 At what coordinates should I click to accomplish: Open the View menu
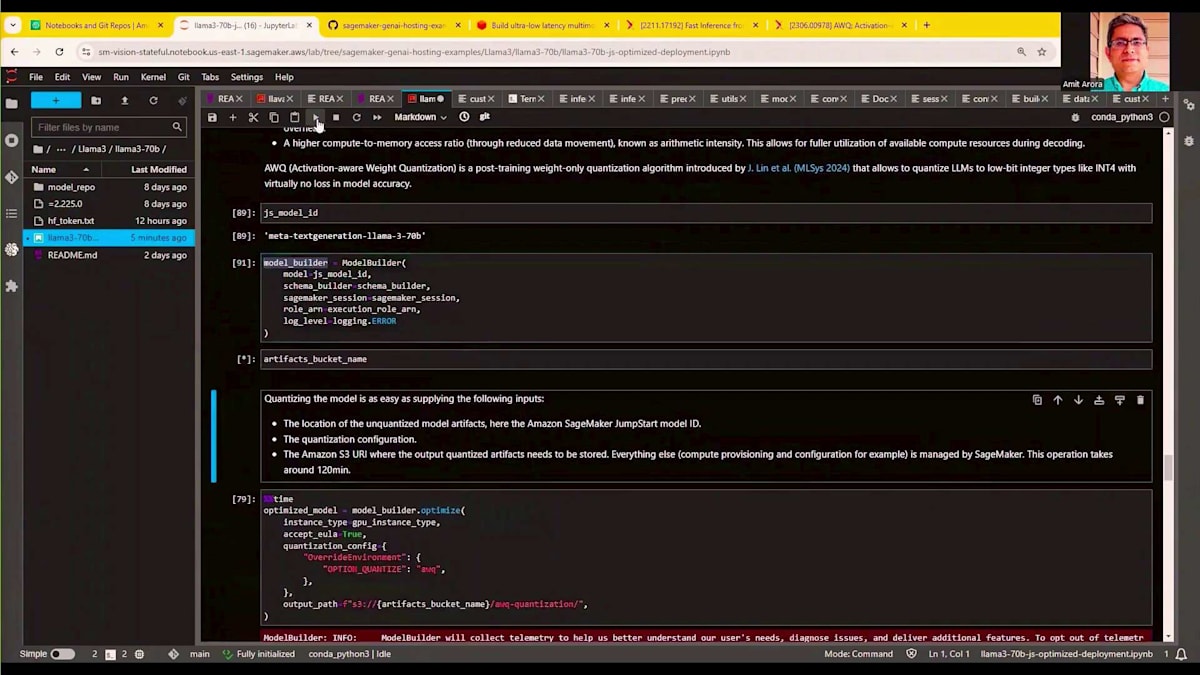91,77
